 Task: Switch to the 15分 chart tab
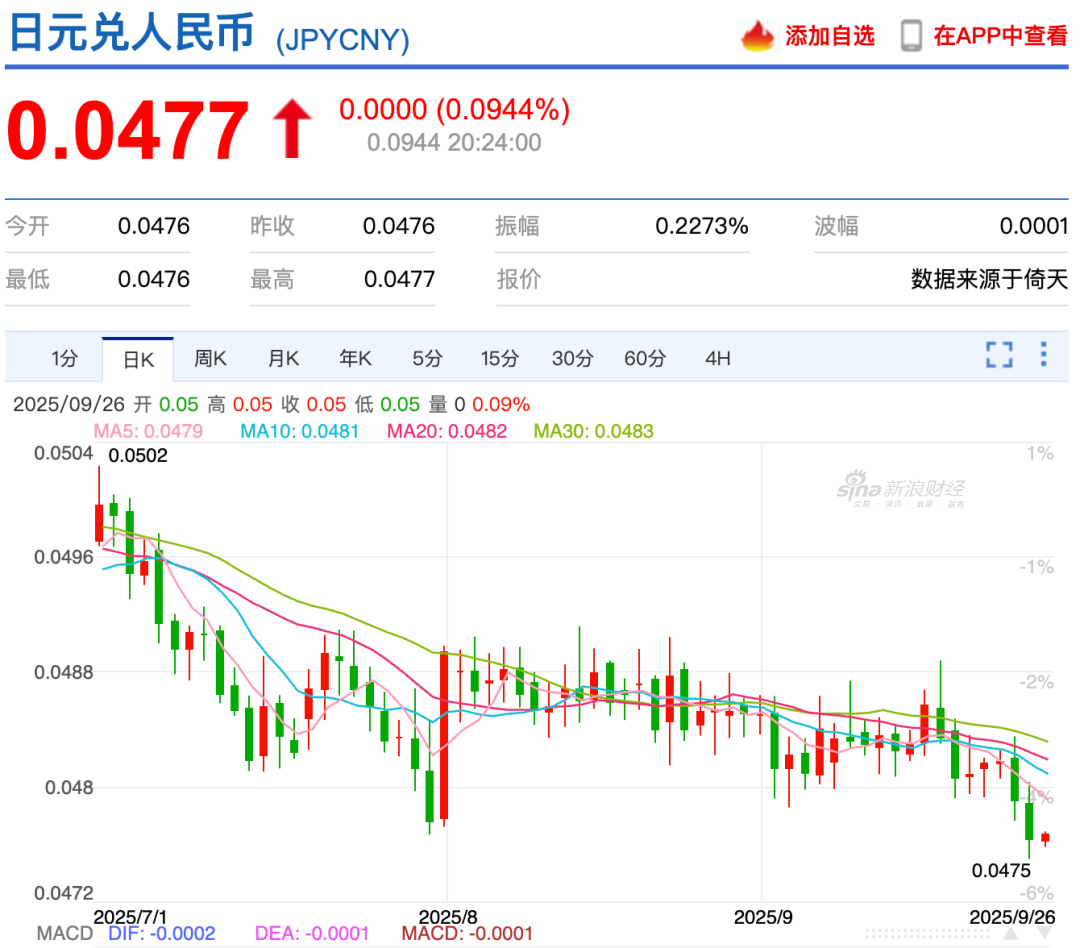click(499, 358)
